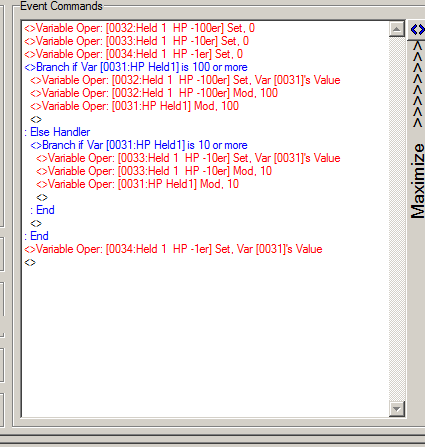Click the vertical scrollbar track

[x=397, y=219]
